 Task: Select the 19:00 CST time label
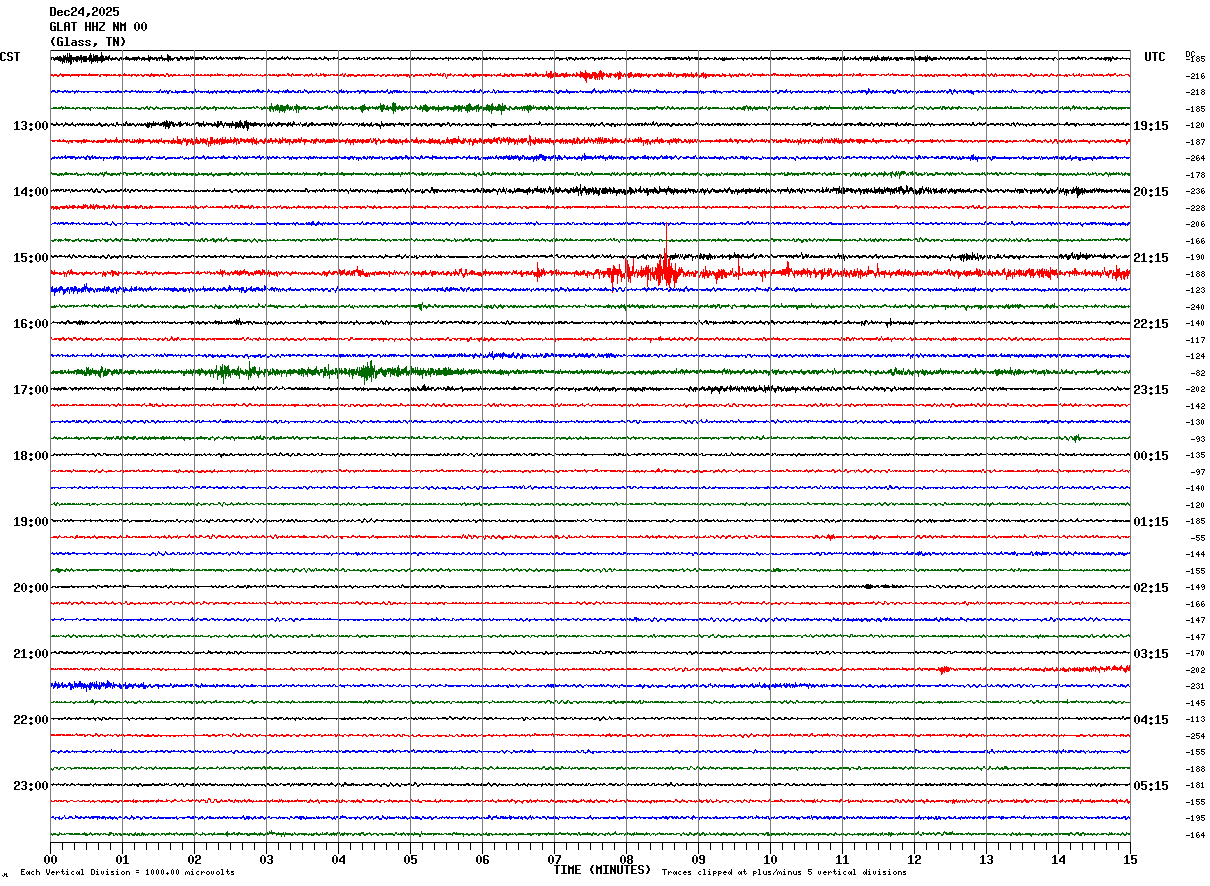[30, 522]
